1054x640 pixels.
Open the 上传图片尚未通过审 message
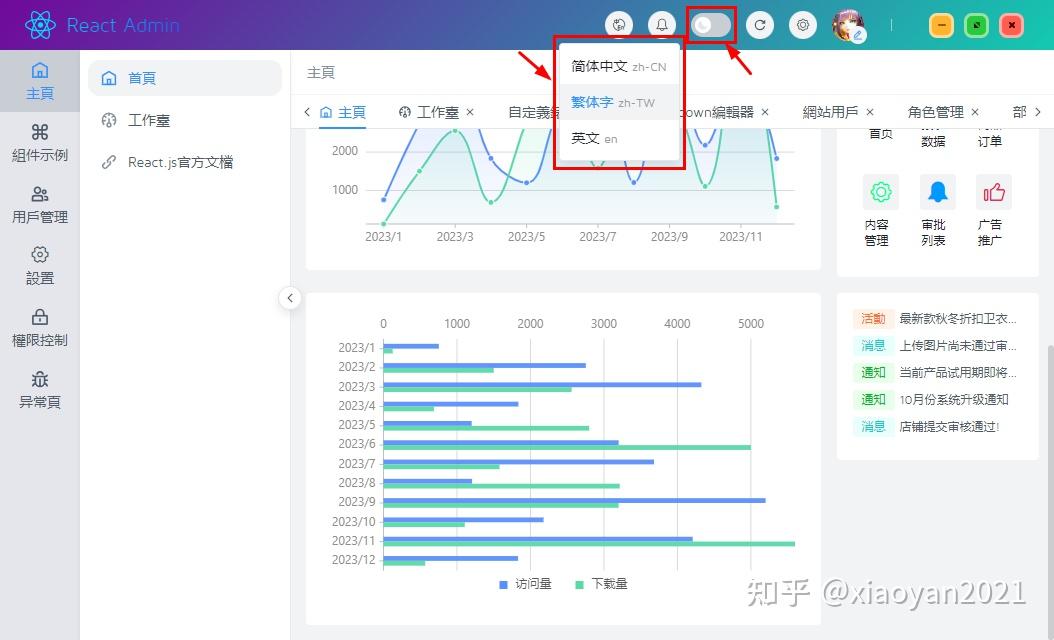(958, 346)
